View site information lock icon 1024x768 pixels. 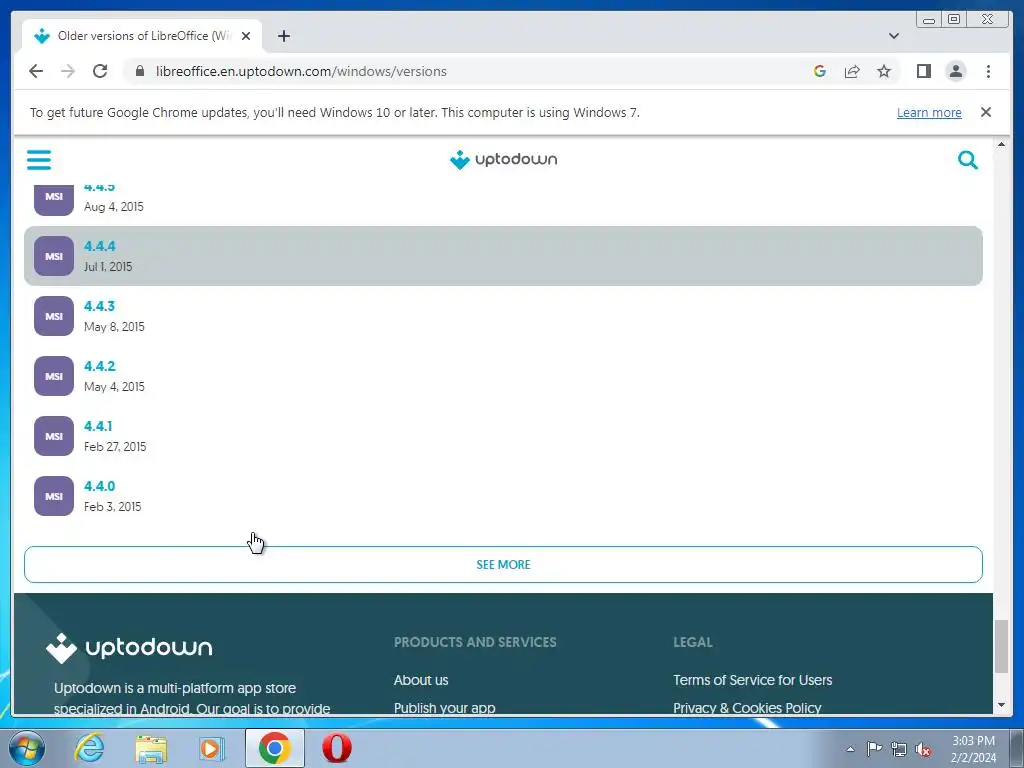point(139,71)
